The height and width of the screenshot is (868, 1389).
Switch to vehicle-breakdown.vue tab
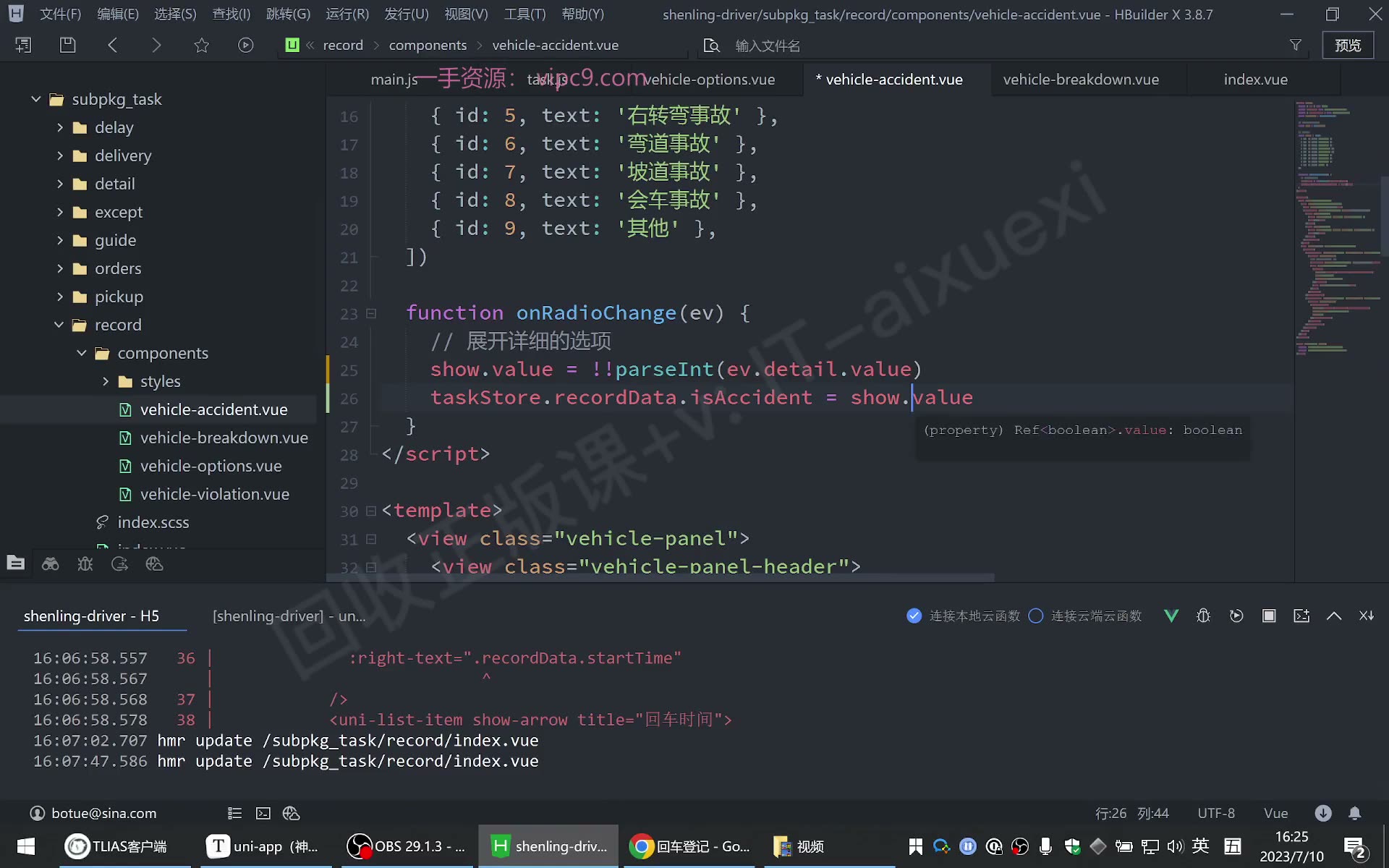(1081, 80)
